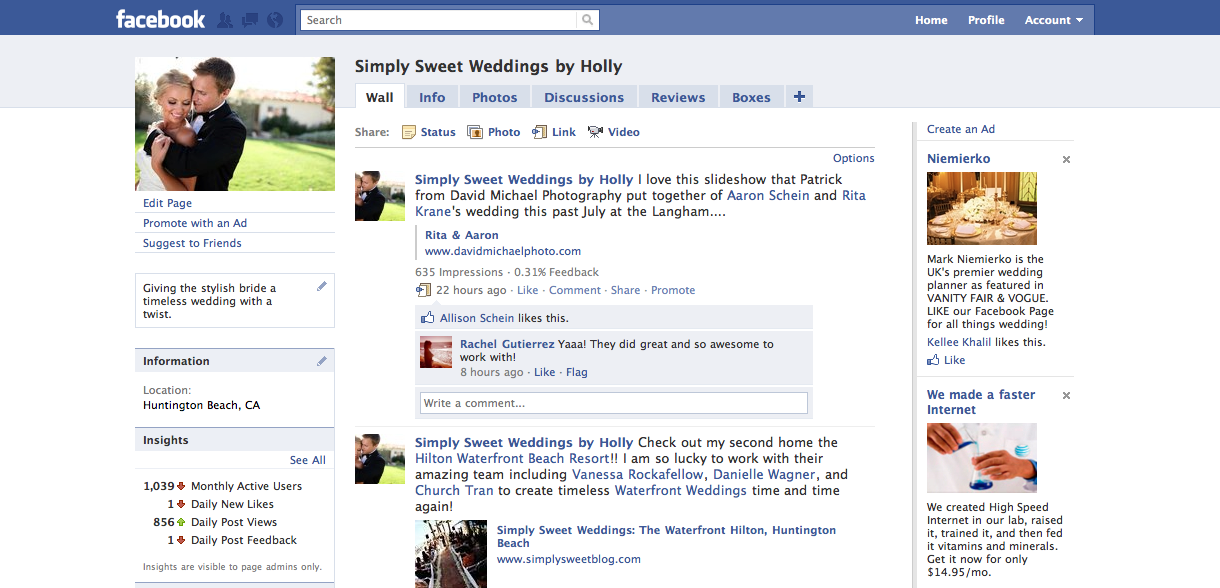Click See All in Insights

coord(308,460)
